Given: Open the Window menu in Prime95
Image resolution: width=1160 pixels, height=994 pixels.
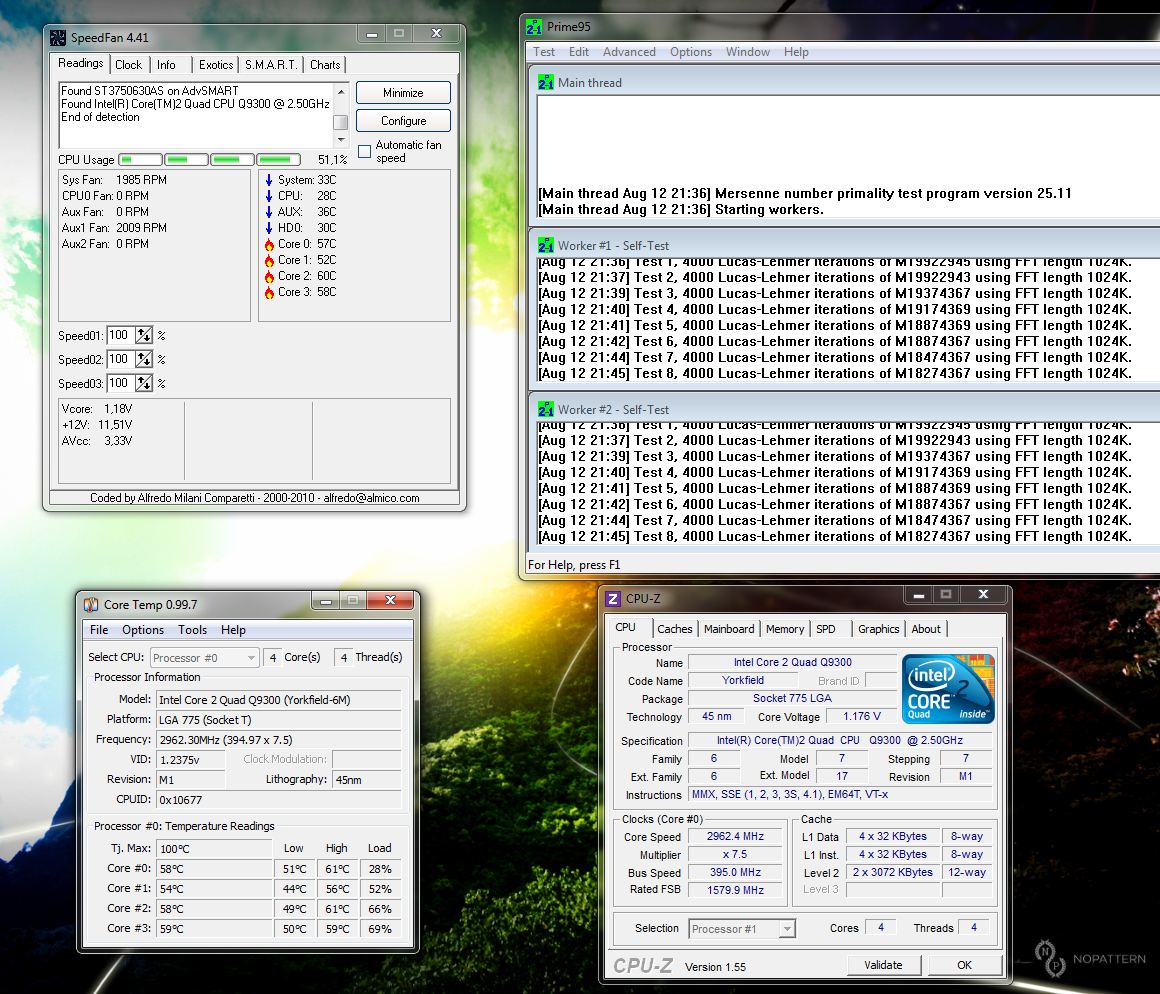Looking at the screenshot, I should [x=747, y=52].
